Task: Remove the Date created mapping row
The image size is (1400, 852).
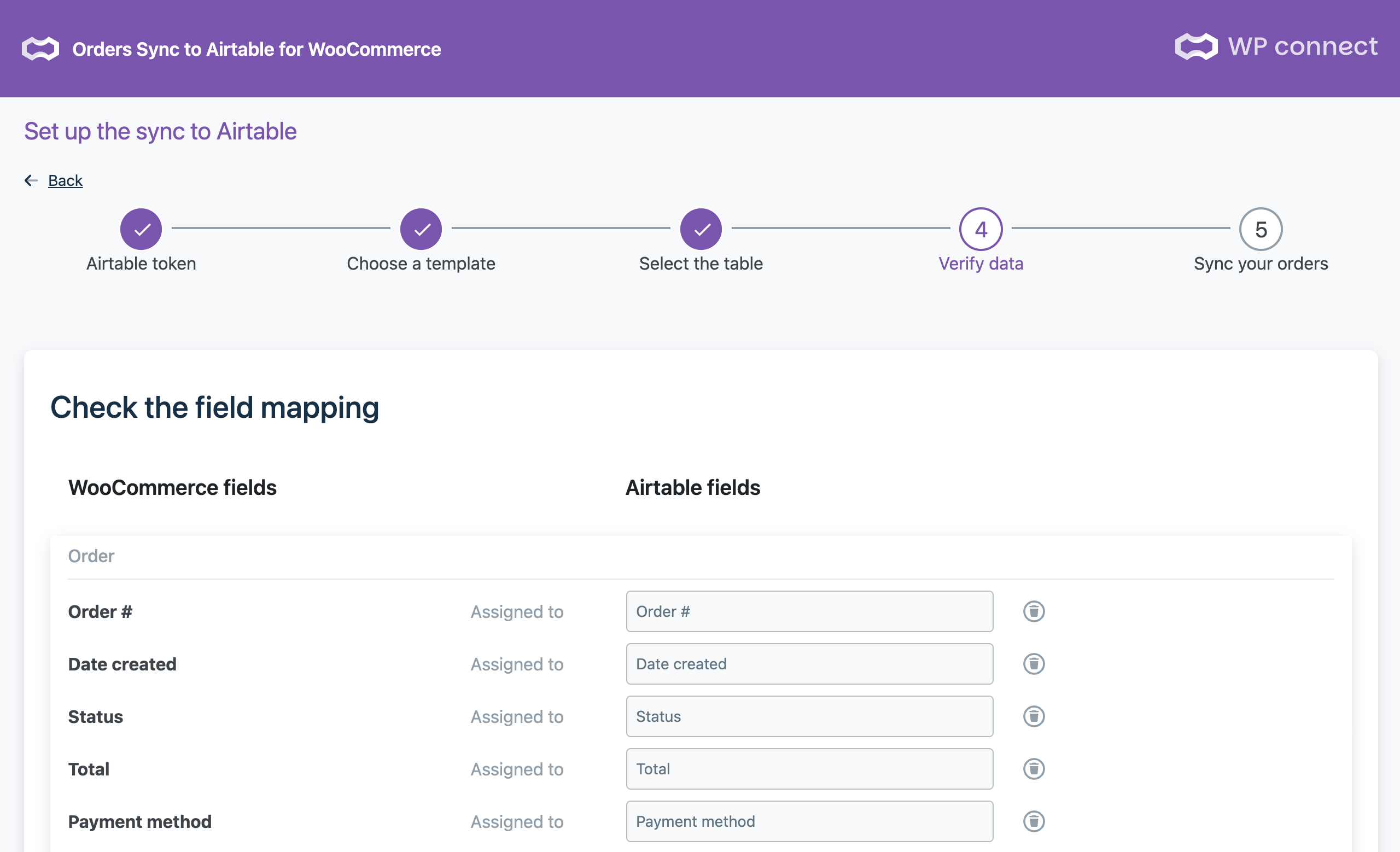Action: point(1034,664)
